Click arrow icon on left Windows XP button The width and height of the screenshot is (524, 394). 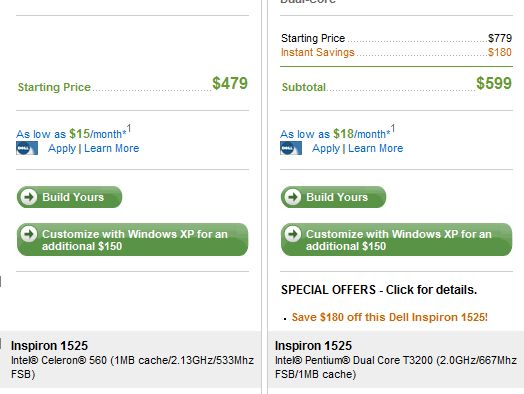[29, 234]
